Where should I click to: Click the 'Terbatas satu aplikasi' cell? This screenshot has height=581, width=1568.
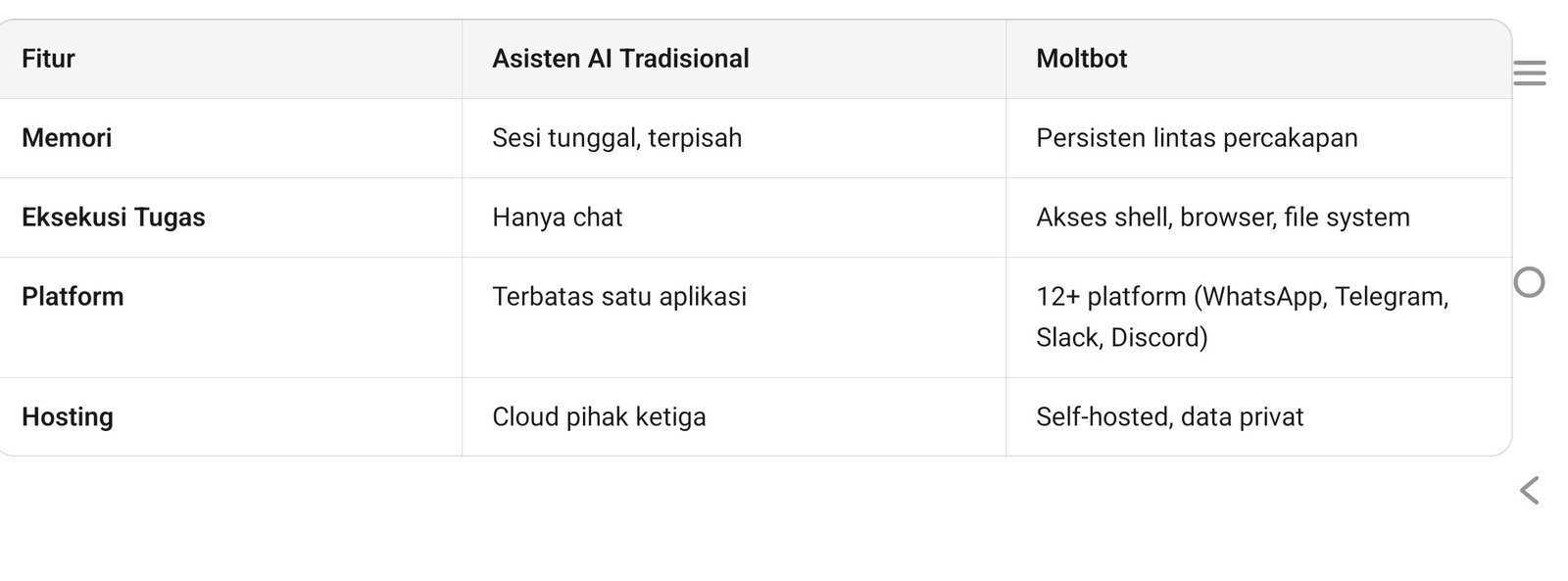coord(619,297)
